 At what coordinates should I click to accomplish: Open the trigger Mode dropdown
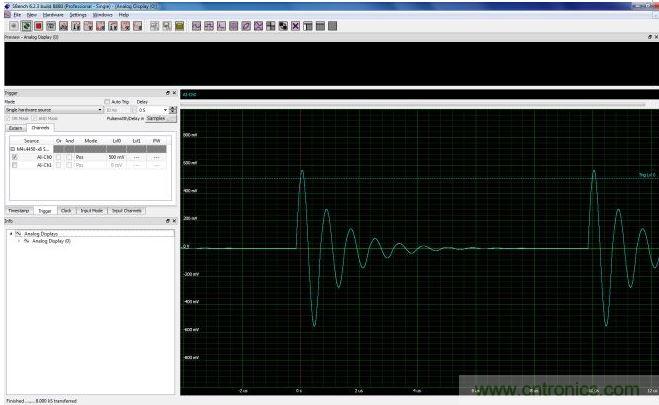pos(100,109)
